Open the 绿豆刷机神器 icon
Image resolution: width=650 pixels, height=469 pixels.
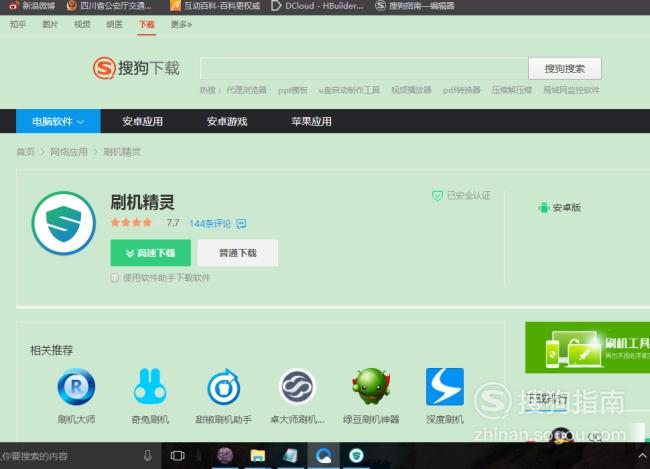tap(371, 386)
